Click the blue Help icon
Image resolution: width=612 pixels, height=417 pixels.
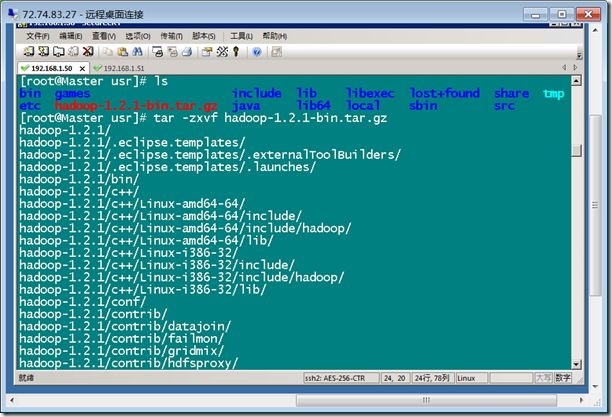(256, 52)
